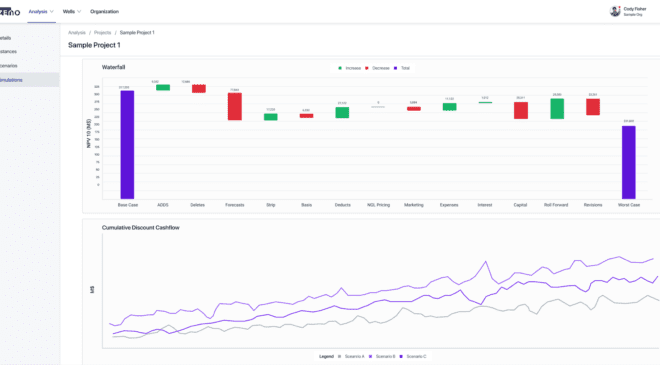Screen dimensions: 660x365
Task: Hide Scenario B in cashflow legend
Action: click(x=370, y=357)
